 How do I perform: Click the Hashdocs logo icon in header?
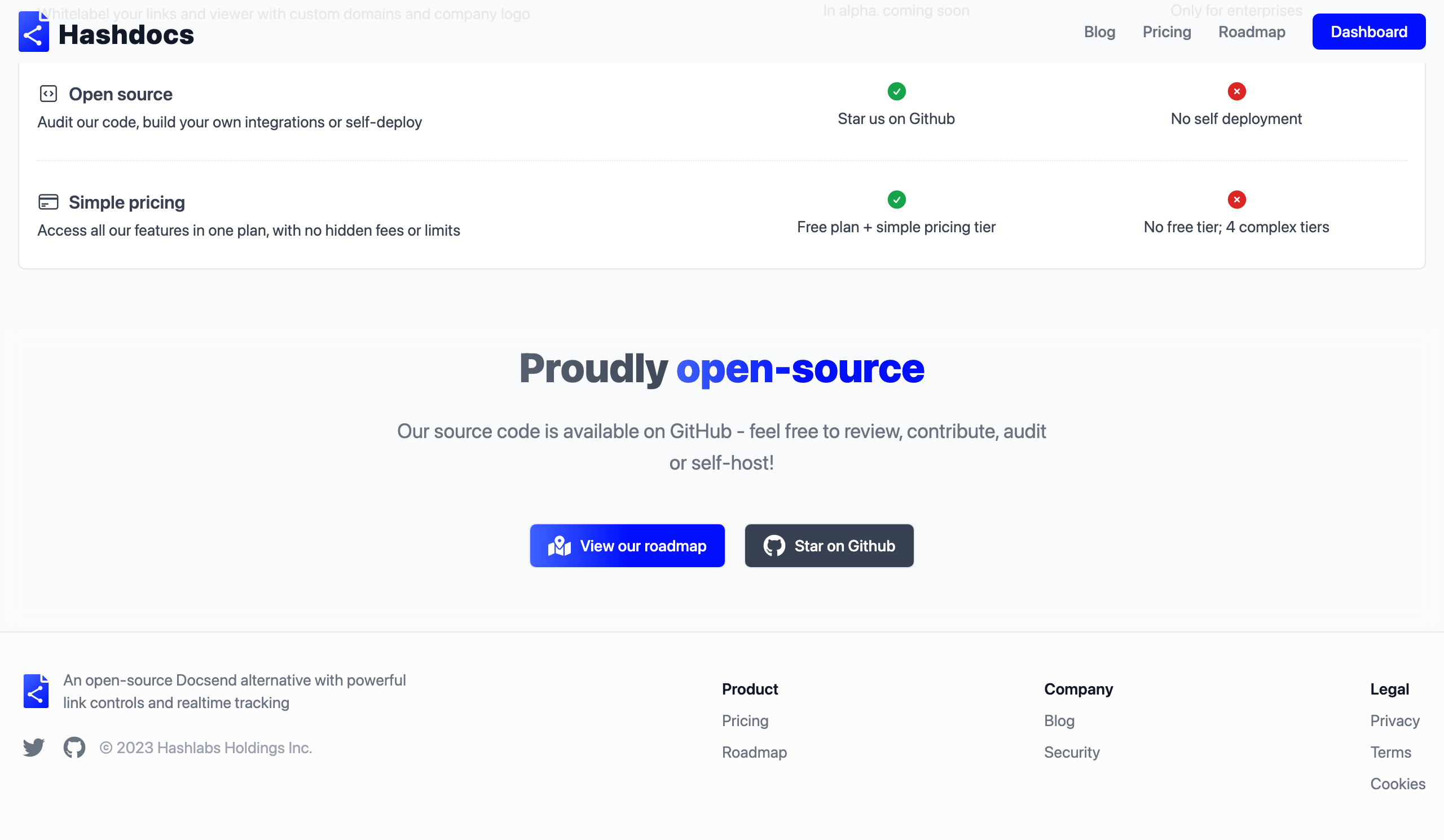[34, 32]
